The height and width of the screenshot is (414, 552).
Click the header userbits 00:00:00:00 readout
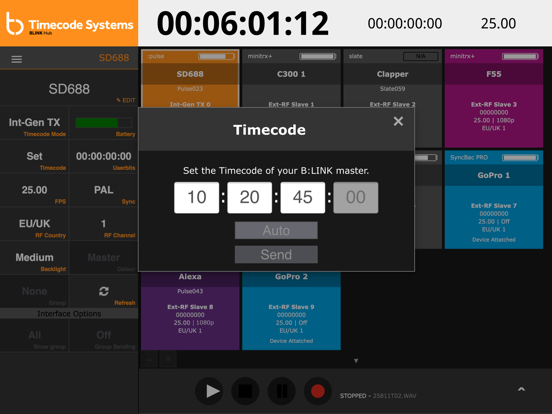coord(405,24)
